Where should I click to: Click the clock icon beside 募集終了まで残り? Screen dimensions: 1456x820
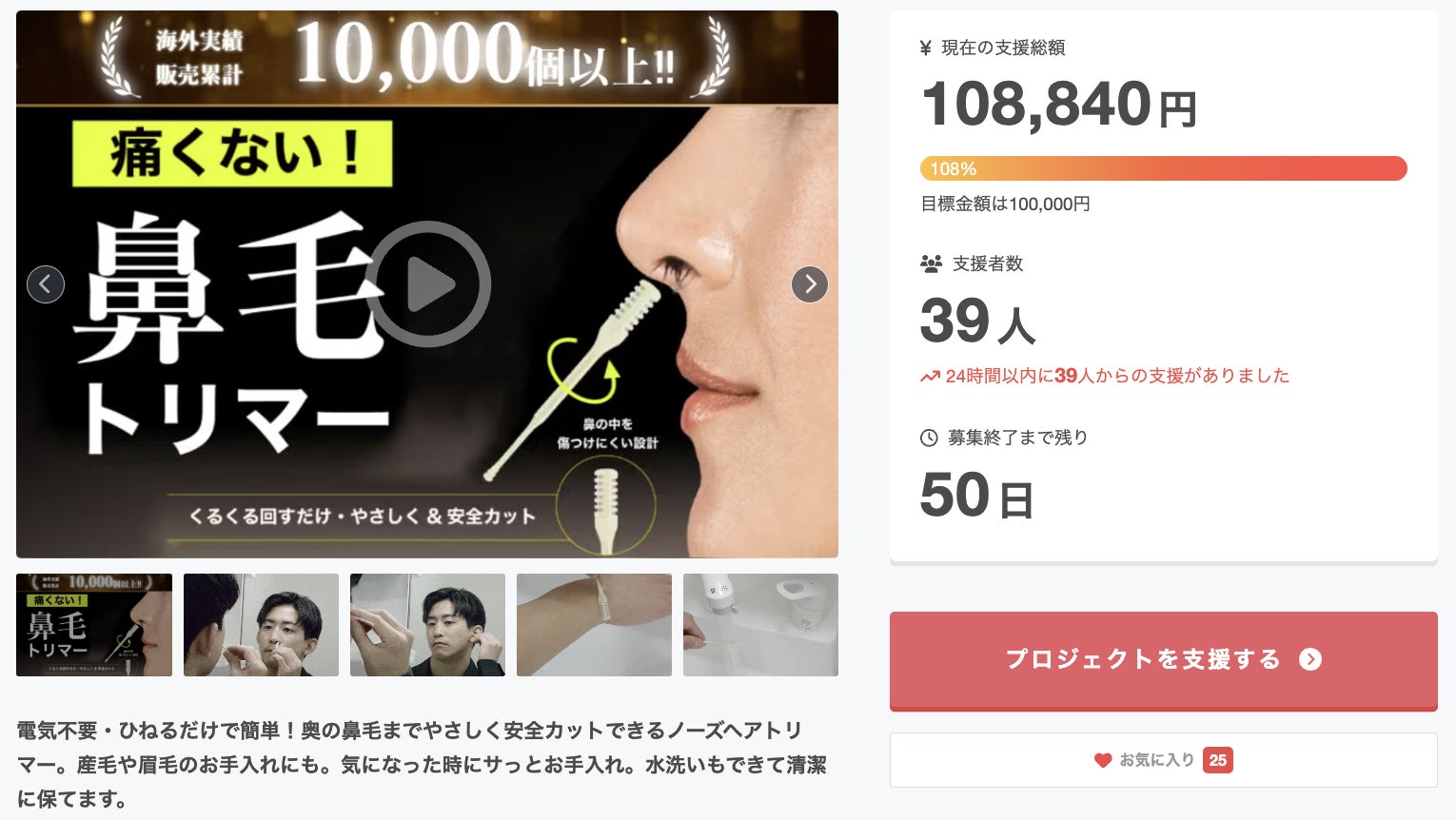[929, 438]
